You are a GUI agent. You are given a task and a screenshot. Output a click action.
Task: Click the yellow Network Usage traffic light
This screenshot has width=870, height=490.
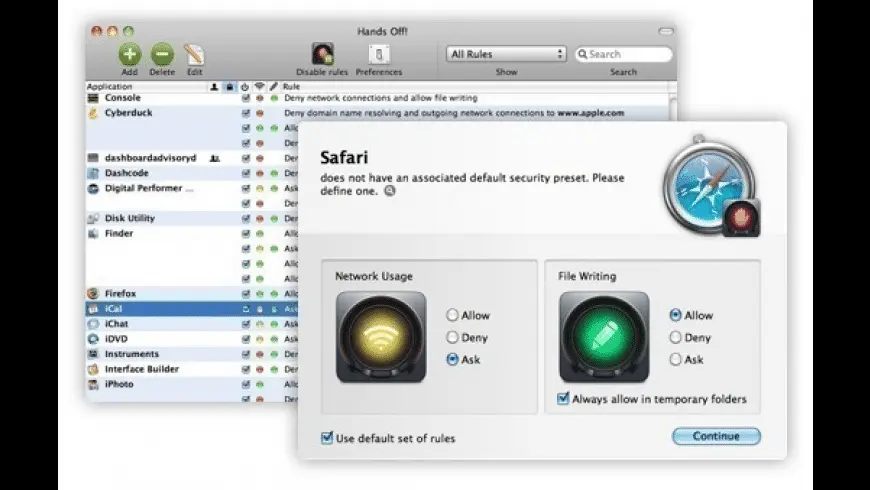[381, 337]
